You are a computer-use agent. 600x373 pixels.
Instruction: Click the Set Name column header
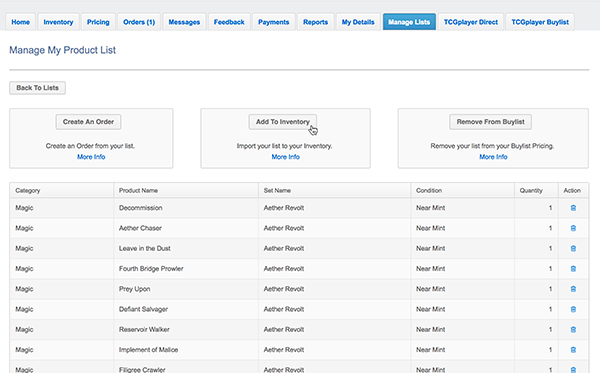pos(335,190)
